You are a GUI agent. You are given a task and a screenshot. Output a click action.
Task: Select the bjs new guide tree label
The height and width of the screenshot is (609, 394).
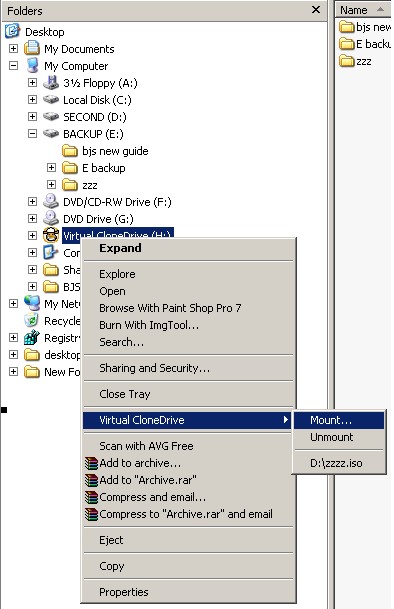(115, 151)
